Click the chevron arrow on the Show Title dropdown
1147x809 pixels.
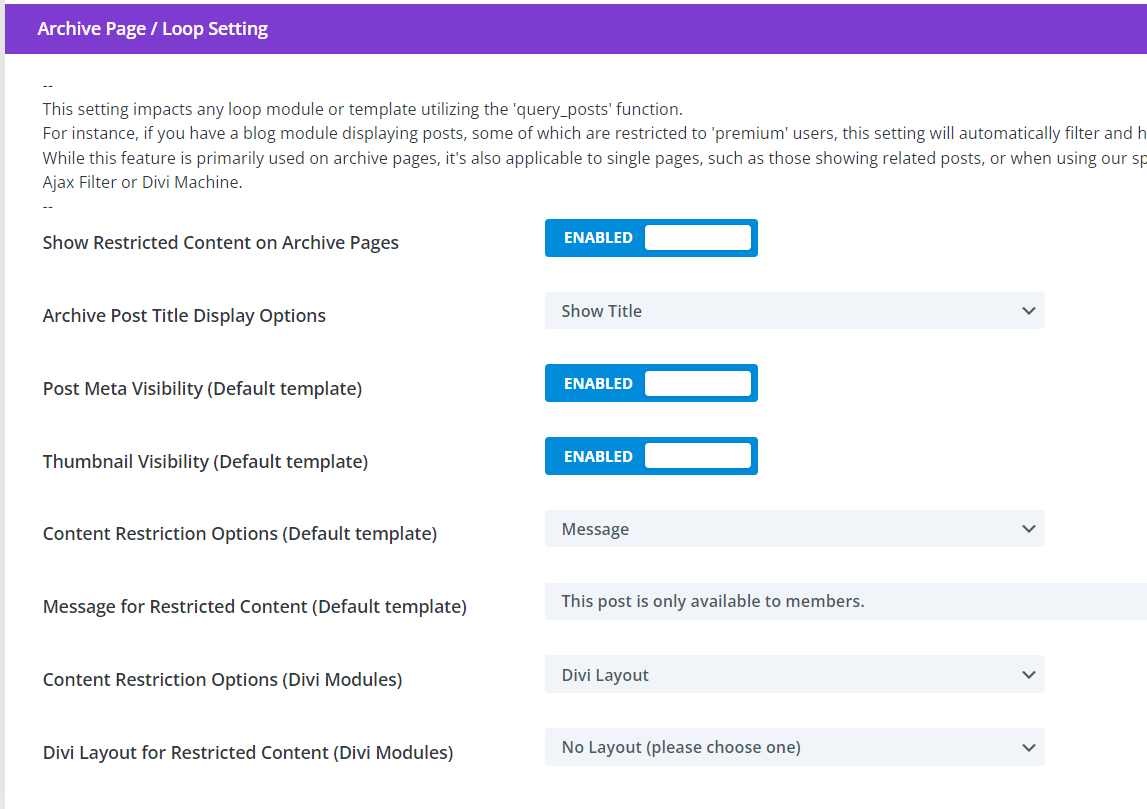pos(1028,311)
